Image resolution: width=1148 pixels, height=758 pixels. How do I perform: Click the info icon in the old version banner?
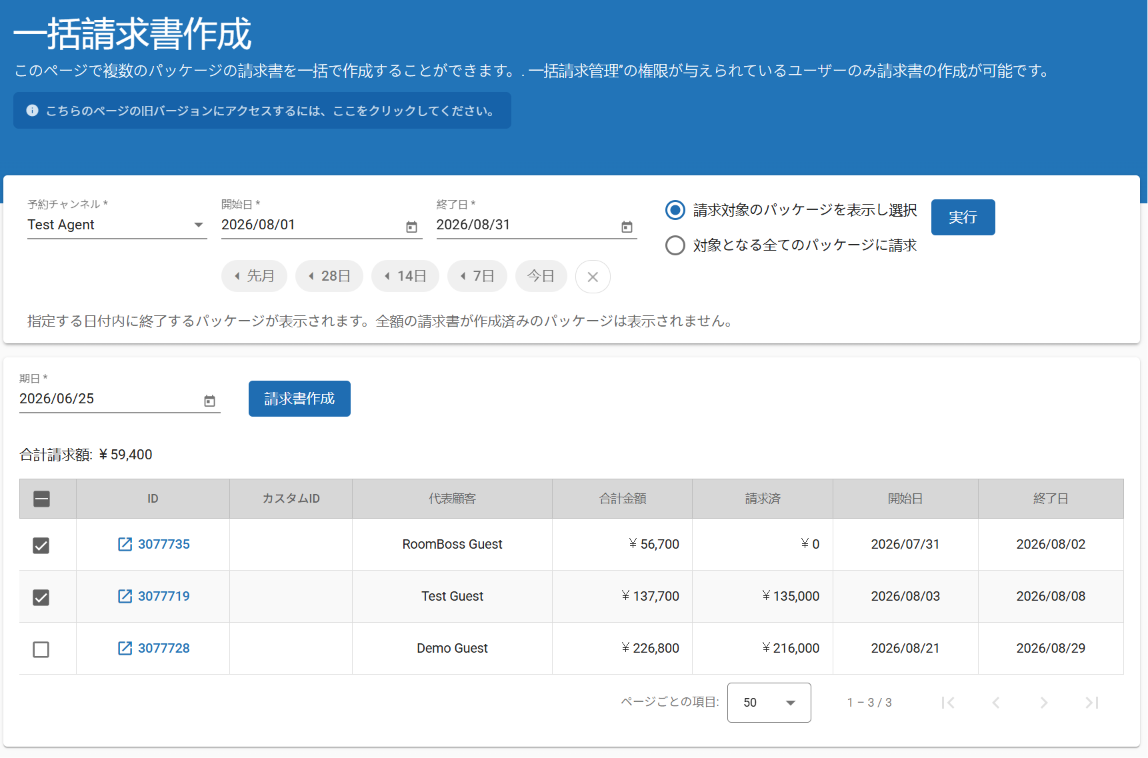click(32, 111)
